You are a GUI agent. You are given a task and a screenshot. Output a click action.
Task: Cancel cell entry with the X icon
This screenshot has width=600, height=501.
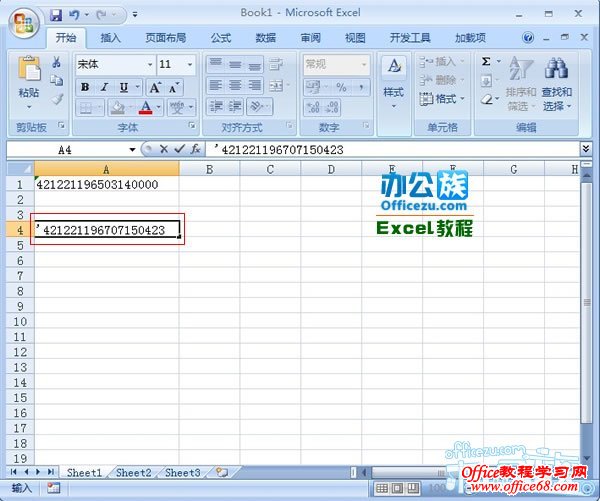(164, 149)
